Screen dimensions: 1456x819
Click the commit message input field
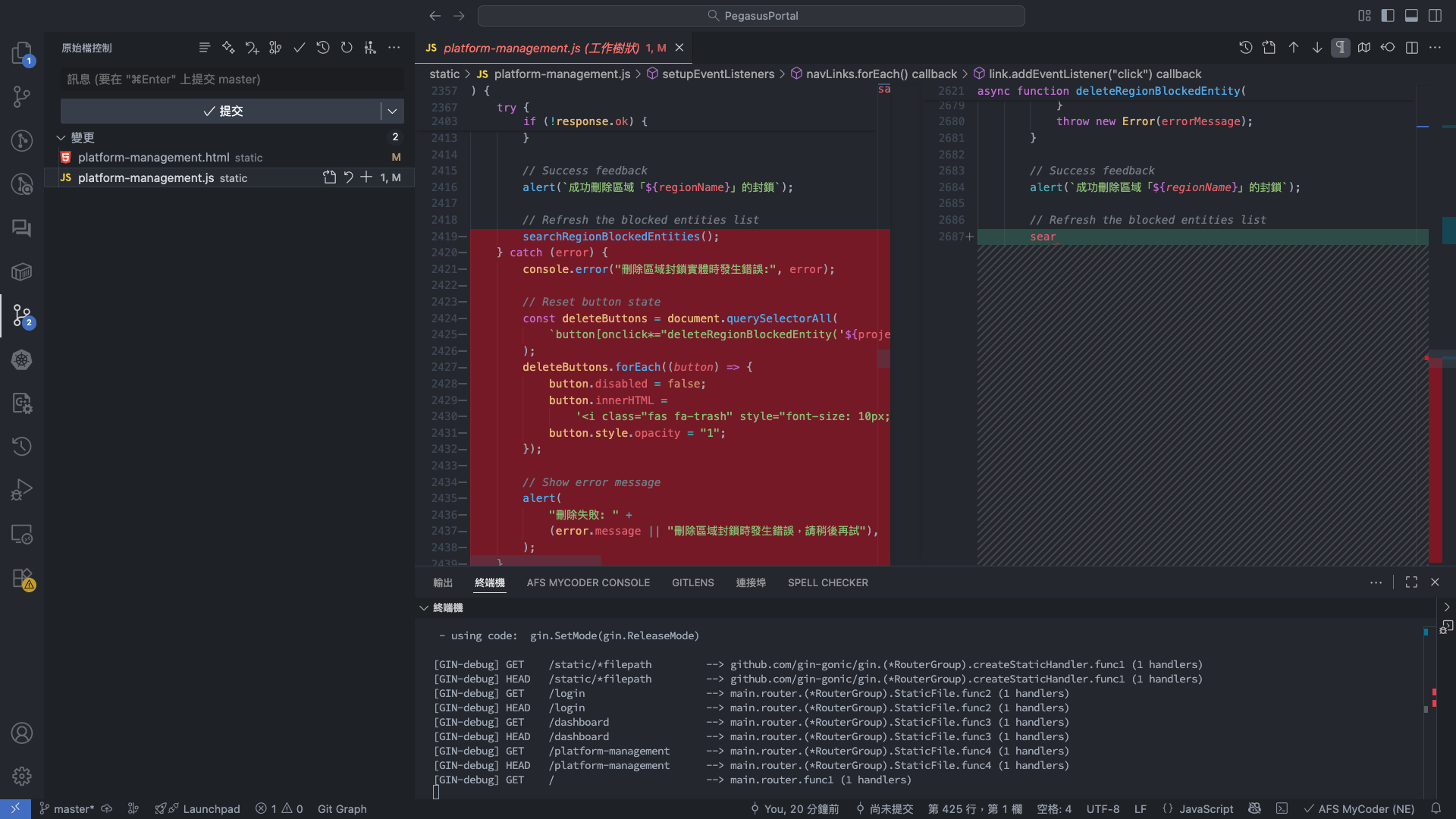pyautogui.click(x=231, y=80)
